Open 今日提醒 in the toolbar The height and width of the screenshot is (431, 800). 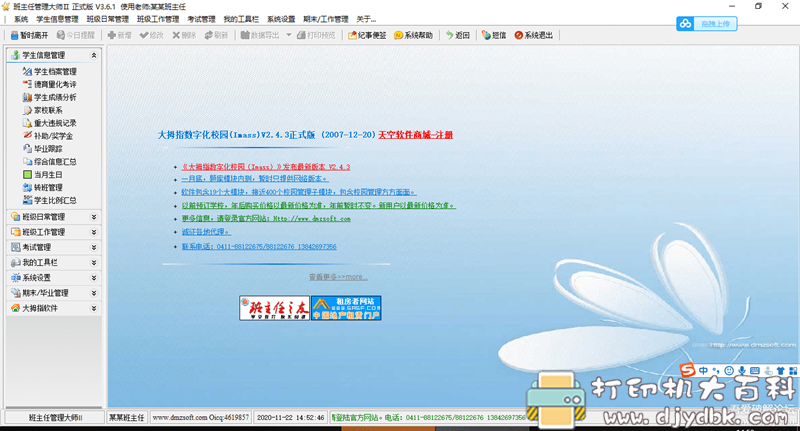[x=76, y=35]
